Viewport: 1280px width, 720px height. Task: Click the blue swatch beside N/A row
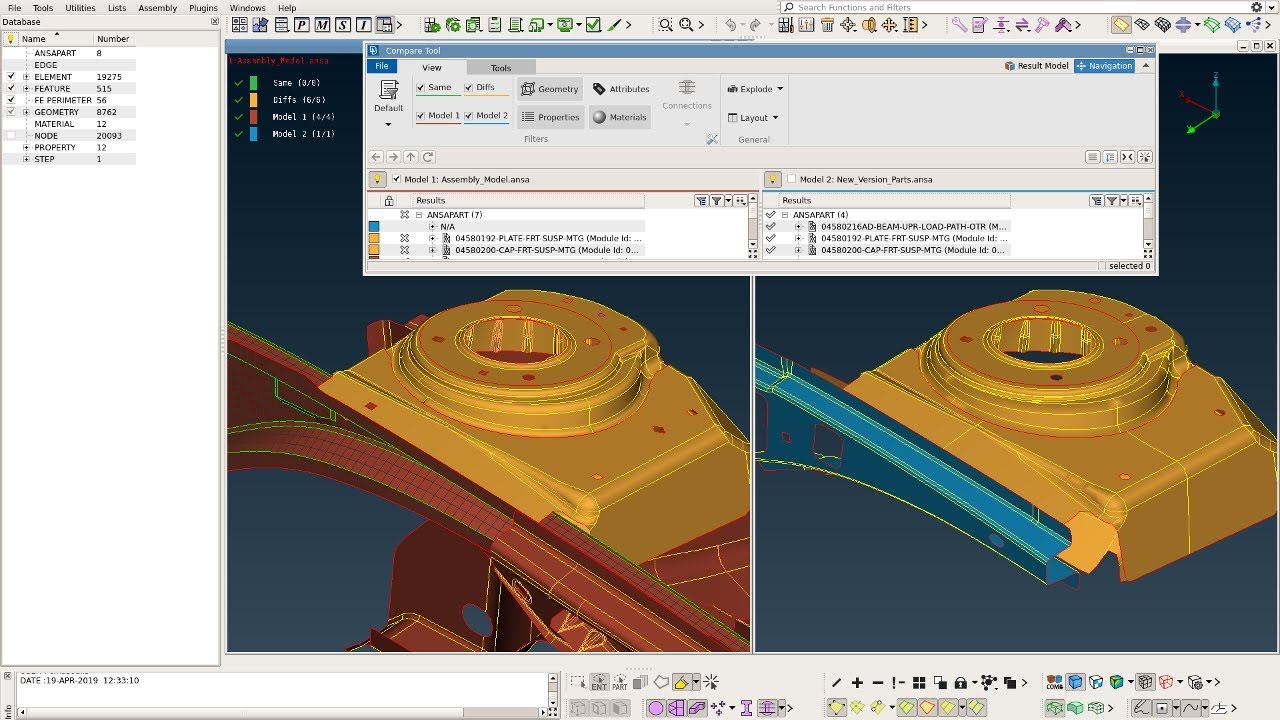coord(374,227)
